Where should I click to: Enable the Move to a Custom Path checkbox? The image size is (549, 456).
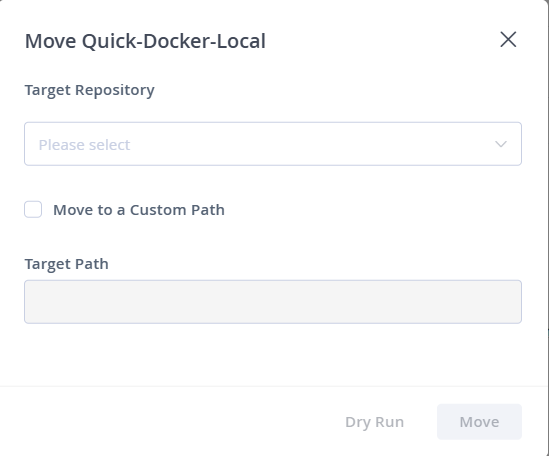(33, 209)
